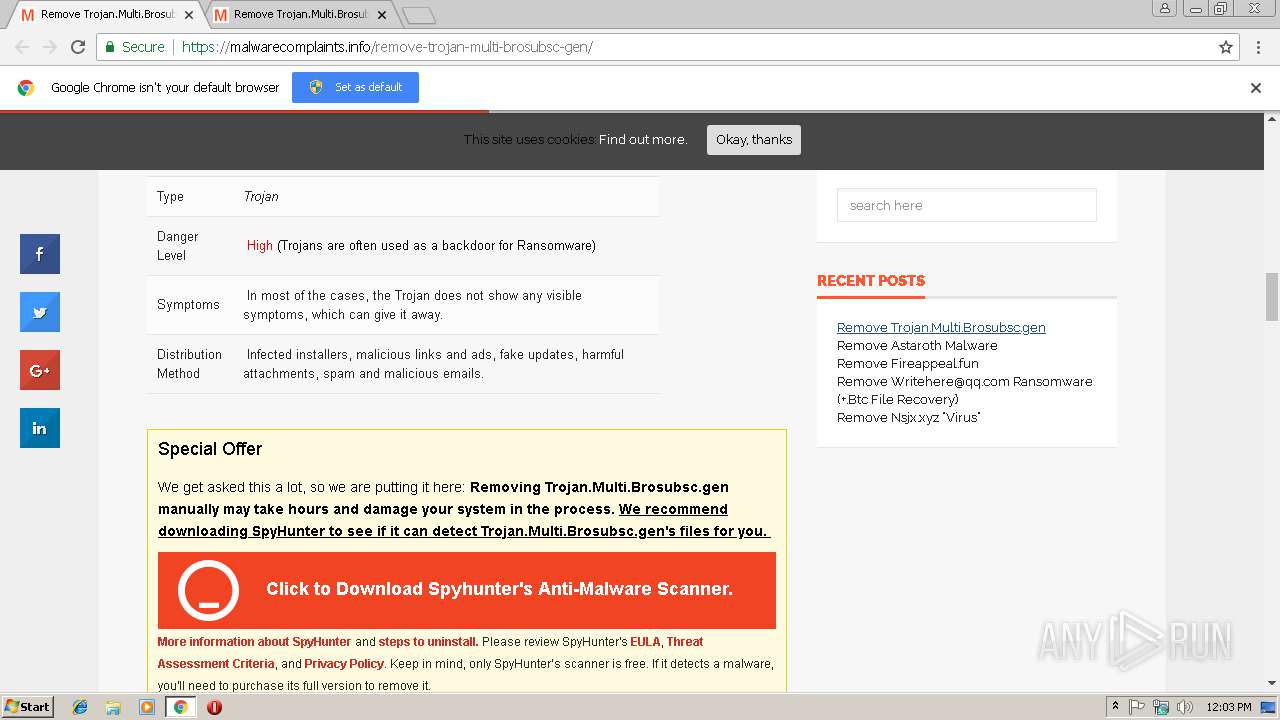The height and width of the screenshot is (720, 1280).
Task: Open Find out more cookies link
Action: coord(643,140)
